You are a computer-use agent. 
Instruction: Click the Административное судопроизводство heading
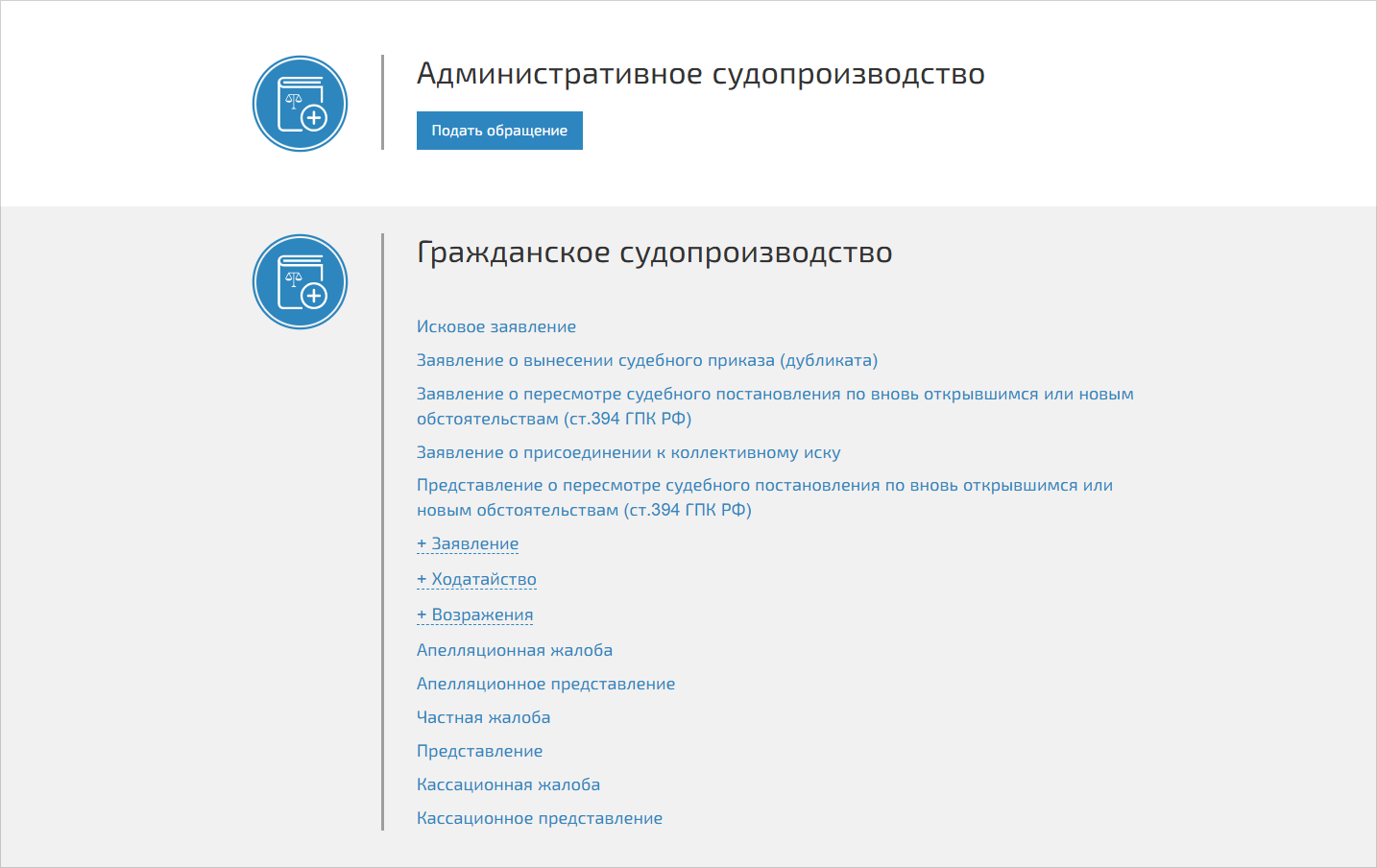(701, 74)
